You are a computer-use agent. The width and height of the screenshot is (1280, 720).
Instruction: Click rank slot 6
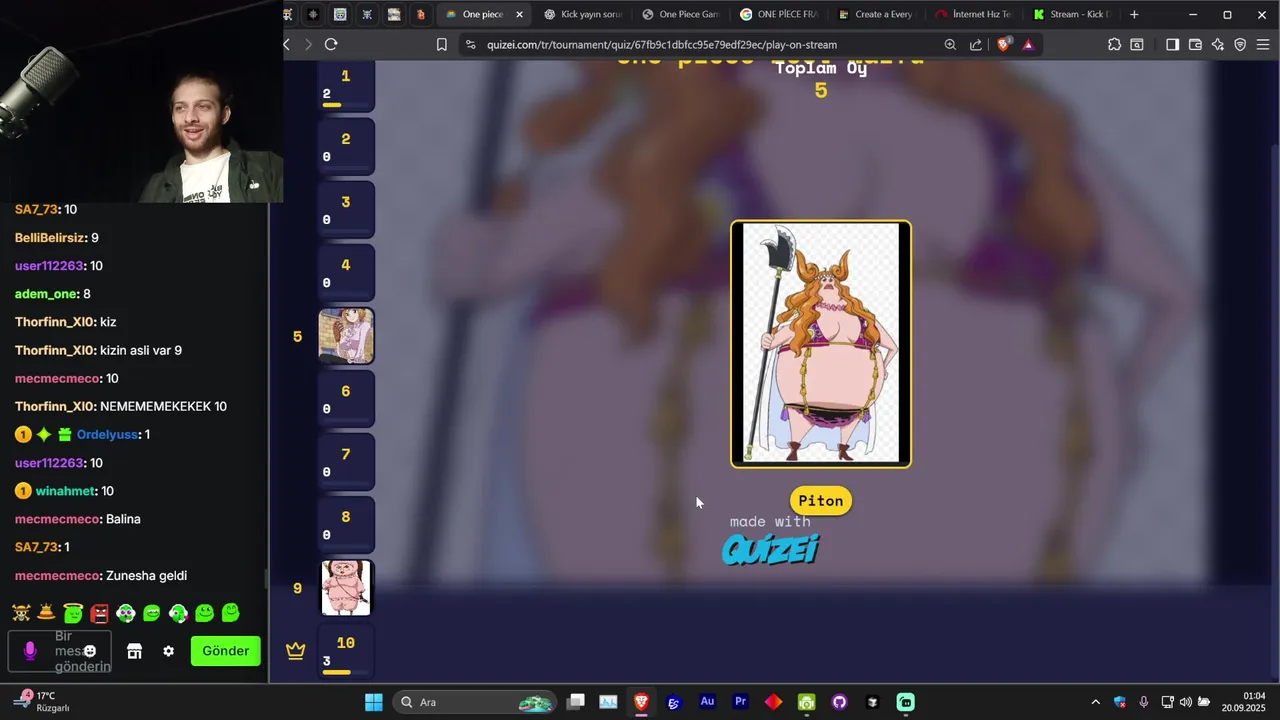[346, 399]
